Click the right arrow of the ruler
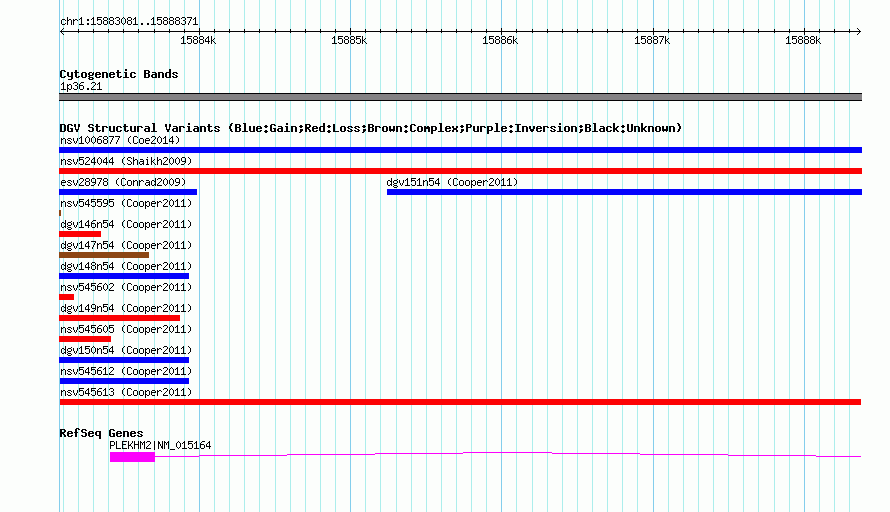 (x=858, y=32)
